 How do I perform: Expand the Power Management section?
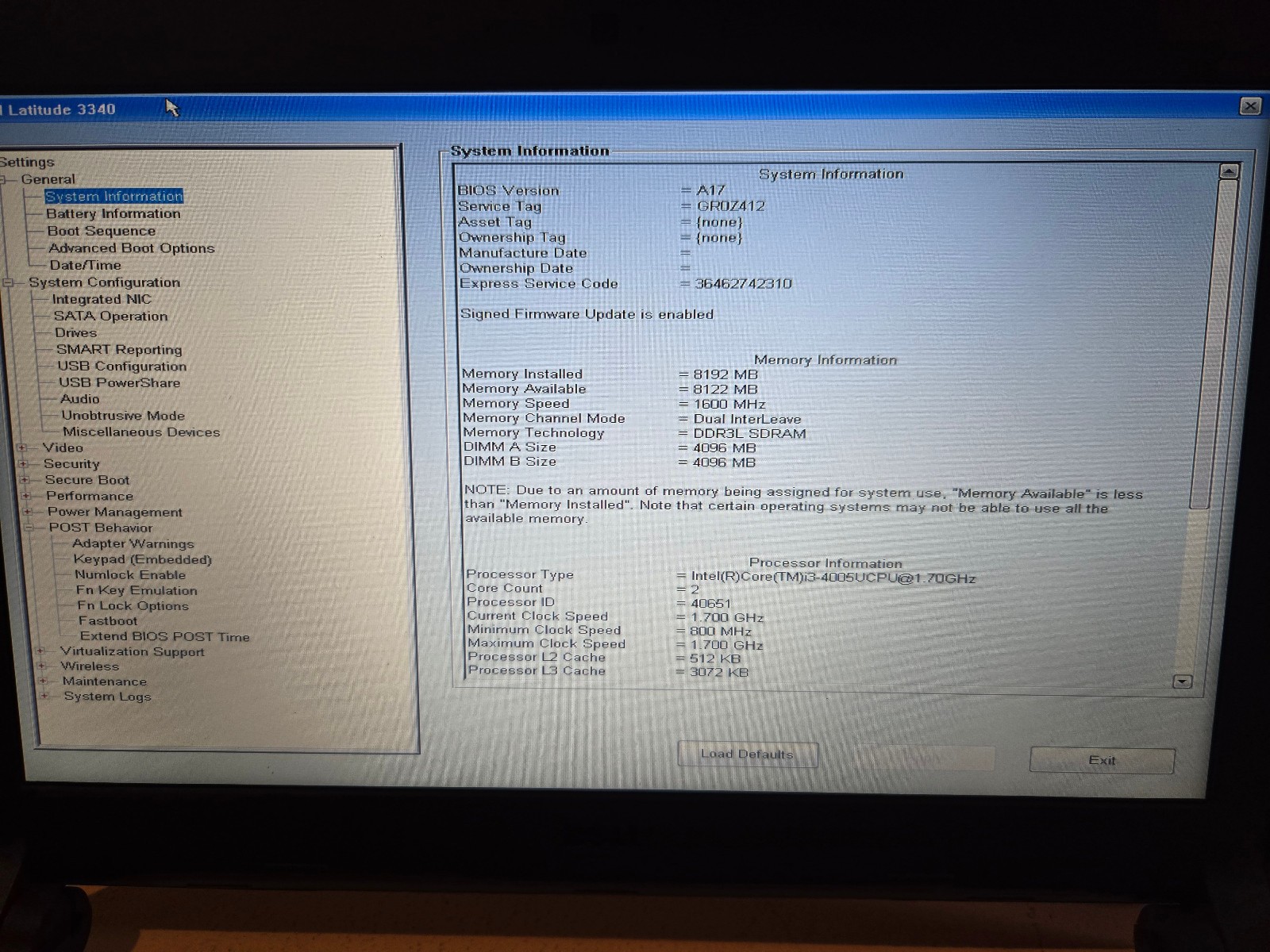click(28, 512)
